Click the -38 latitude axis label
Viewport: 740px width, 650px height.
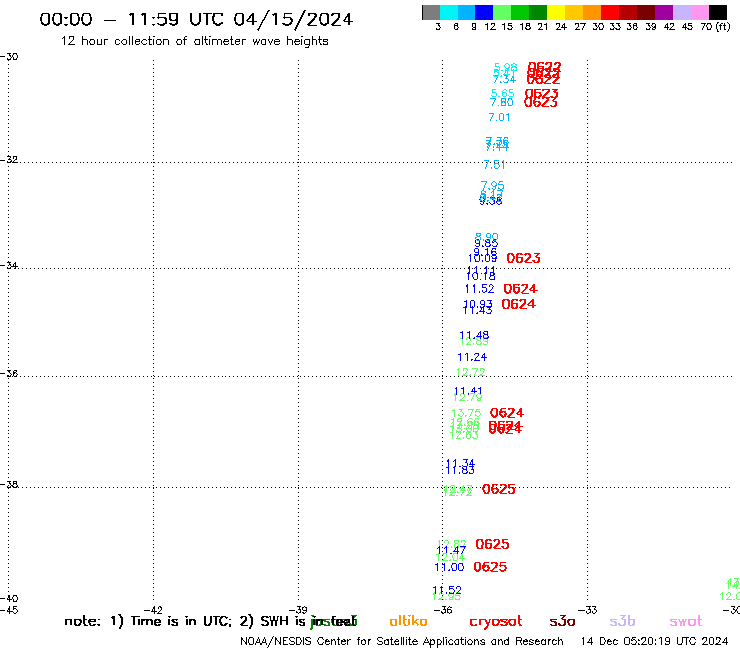click(9, 485)
